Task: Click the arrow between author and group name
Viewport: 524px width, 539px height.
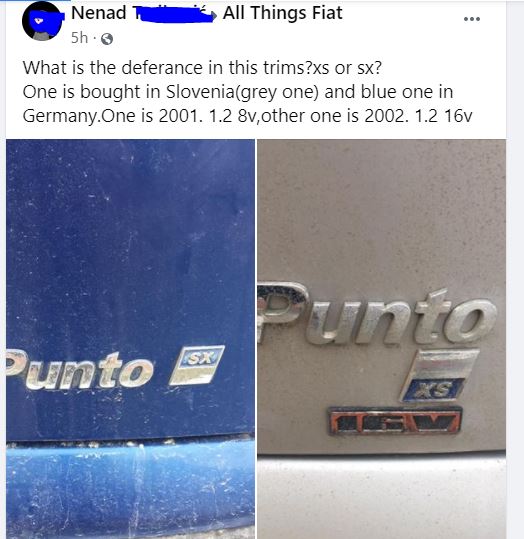Action: pyautogui.click(x=214, y=14)
